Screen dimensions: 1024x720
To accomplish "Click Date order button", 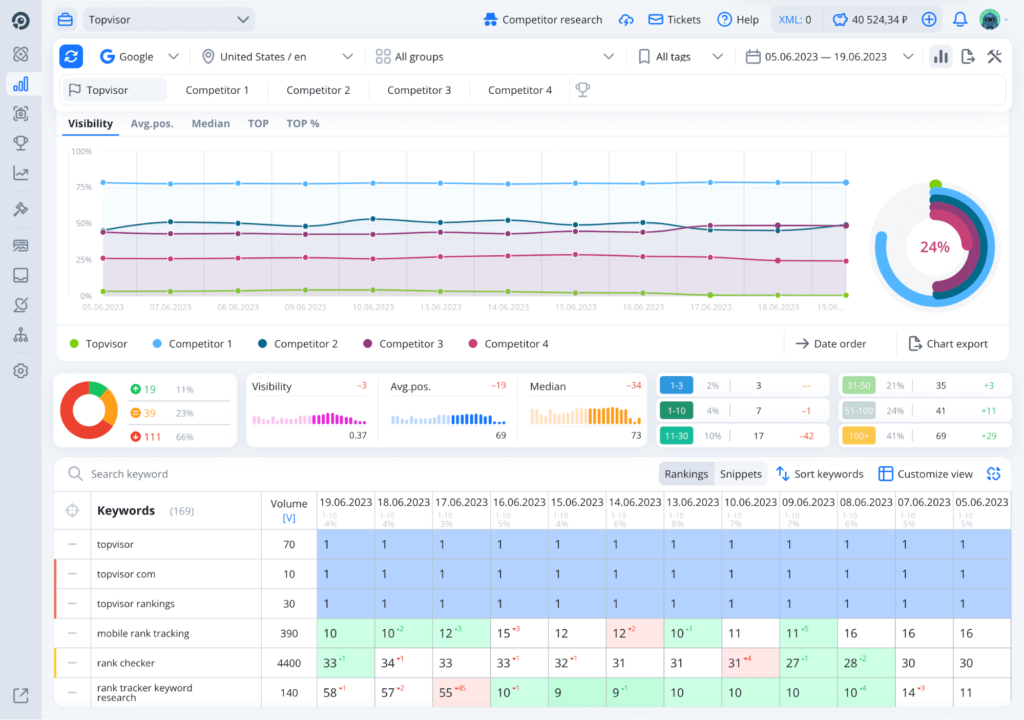I will click(831, 344).
